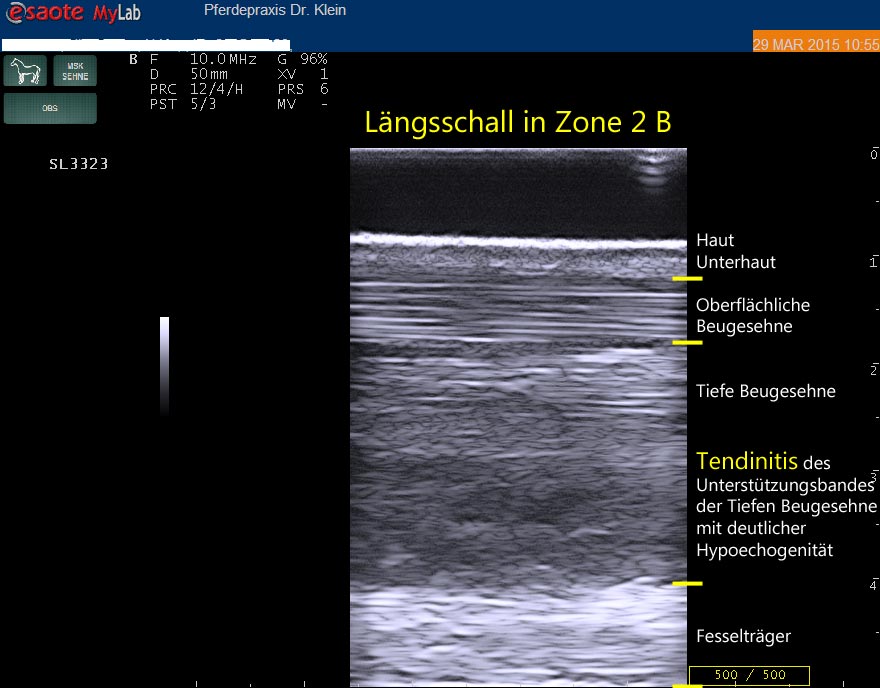The height and width of the screenshot is (688, 880).
Task: Select the MSK Sehne preset button
Action: click(75, 72)
